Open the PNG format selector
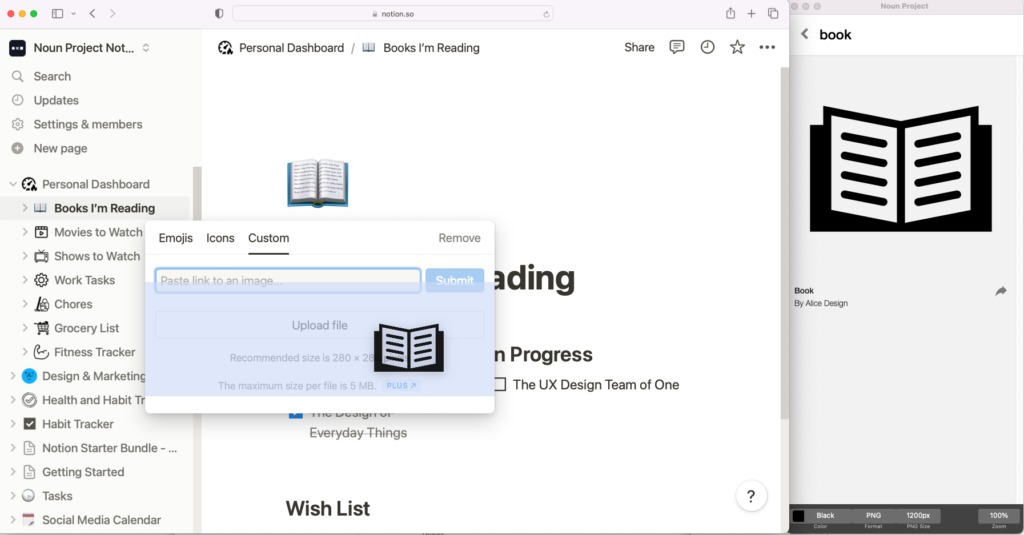 click(x=873, y=515)
